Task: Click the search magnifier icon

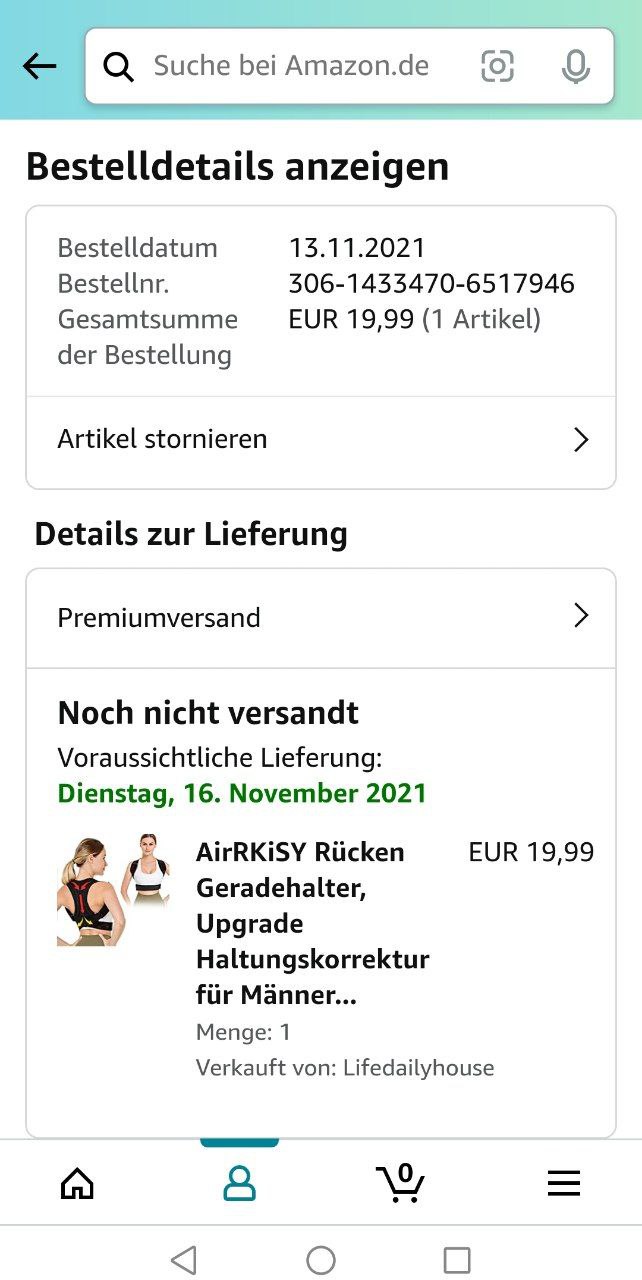Action: click(x=119, y=67)
